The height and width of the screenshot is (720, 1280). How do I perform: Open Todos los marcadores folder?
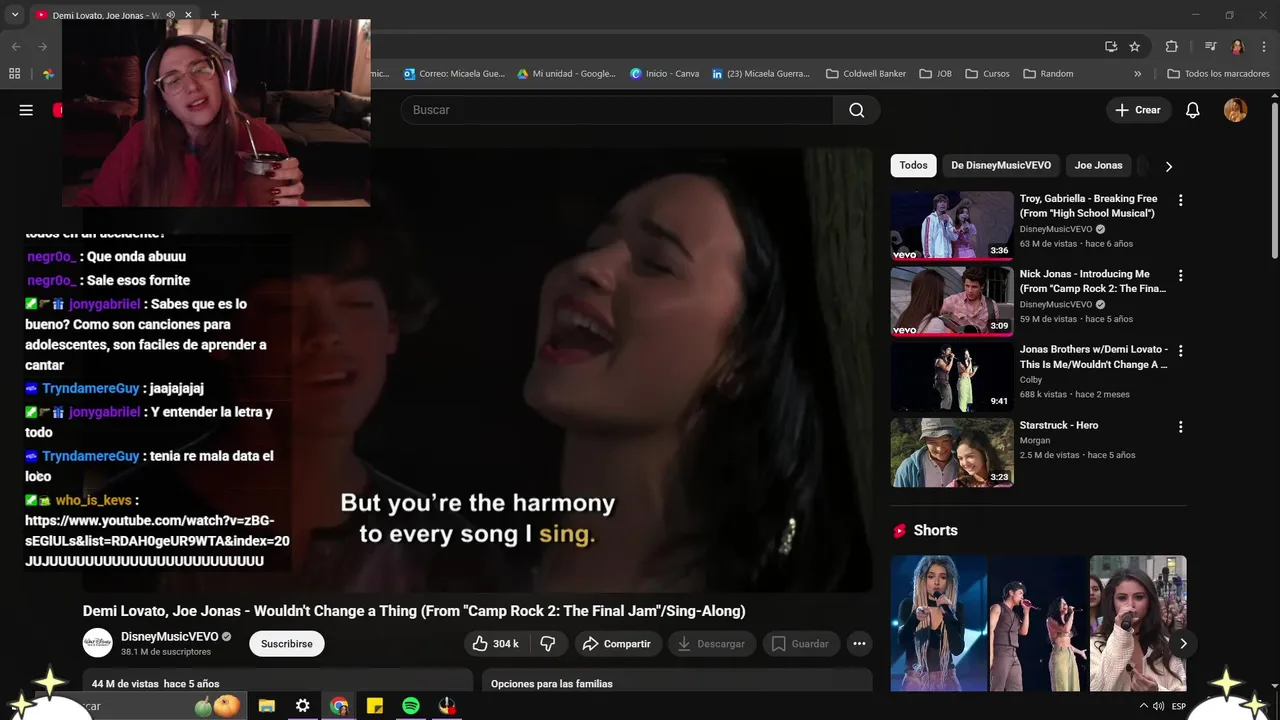coord(1219,73)
